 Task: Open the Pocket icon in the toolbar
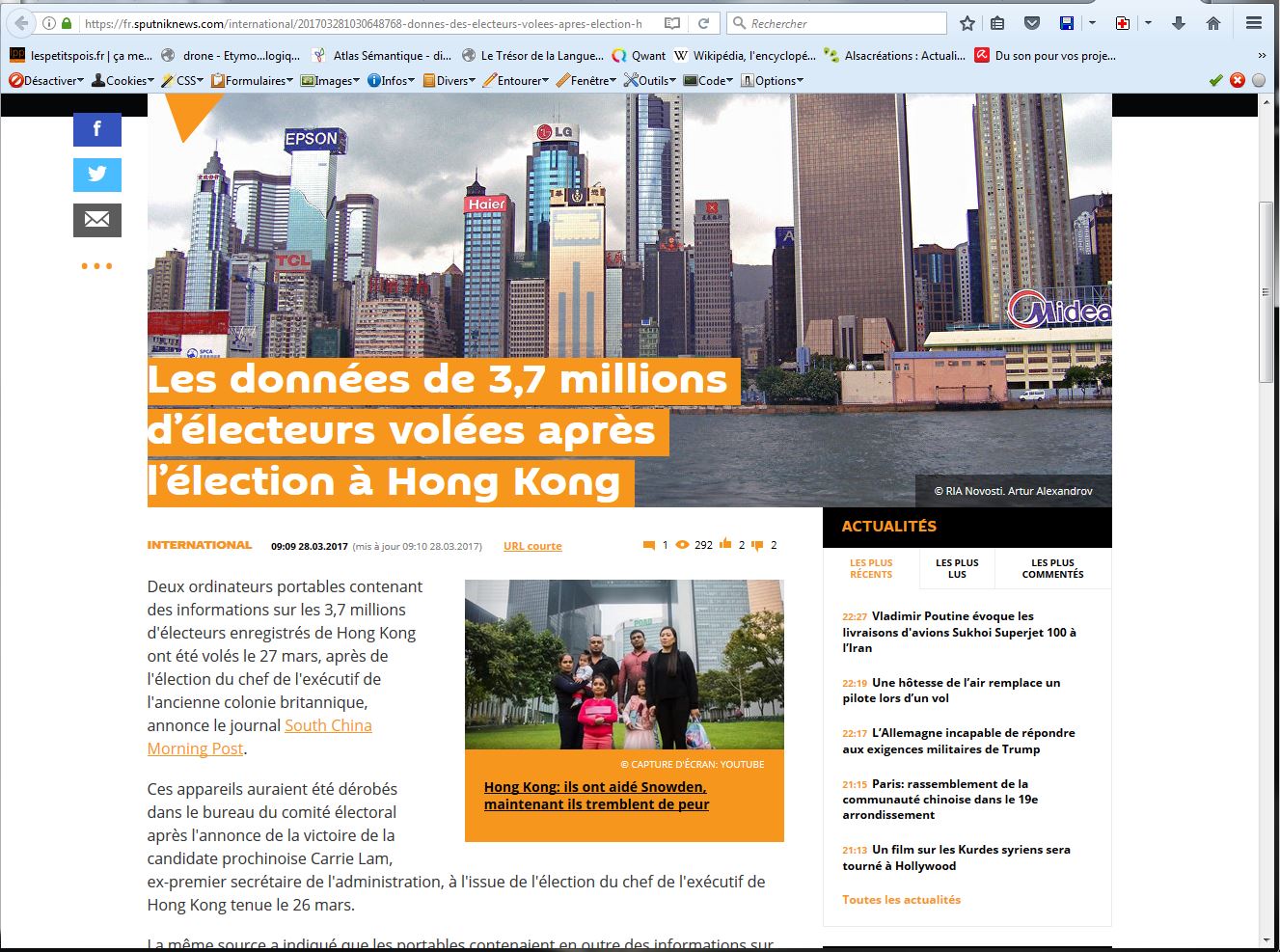(x=1031, y=23)
